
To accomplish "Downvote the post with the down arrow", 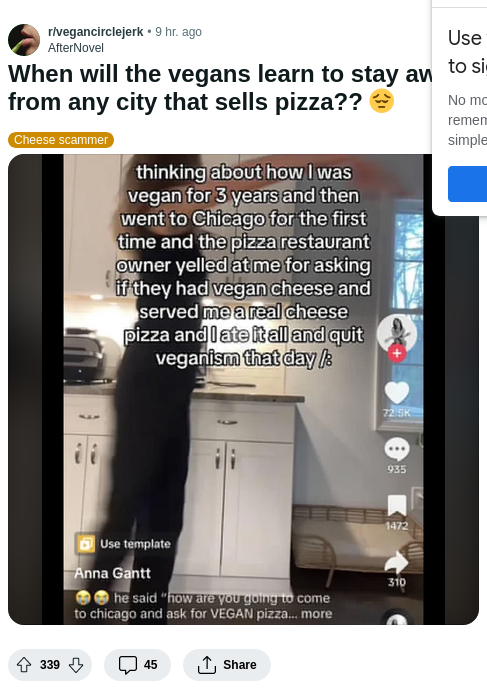I will click(x=76, y=665).
